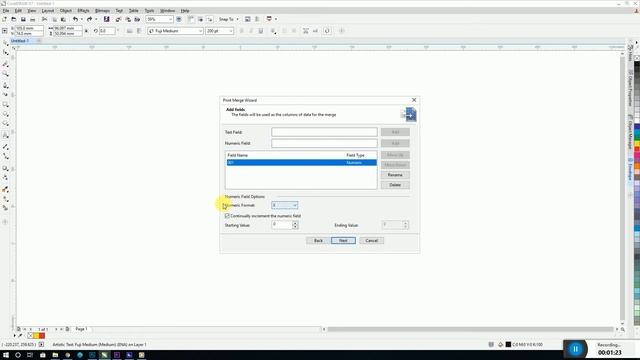Click the horizontal scrollbar below the canvas

coord(471,329)
